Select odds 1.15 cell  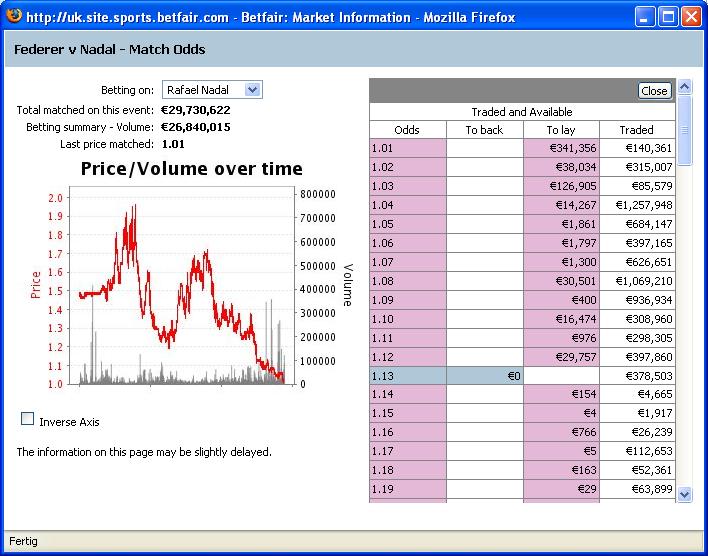pos(408,413)
